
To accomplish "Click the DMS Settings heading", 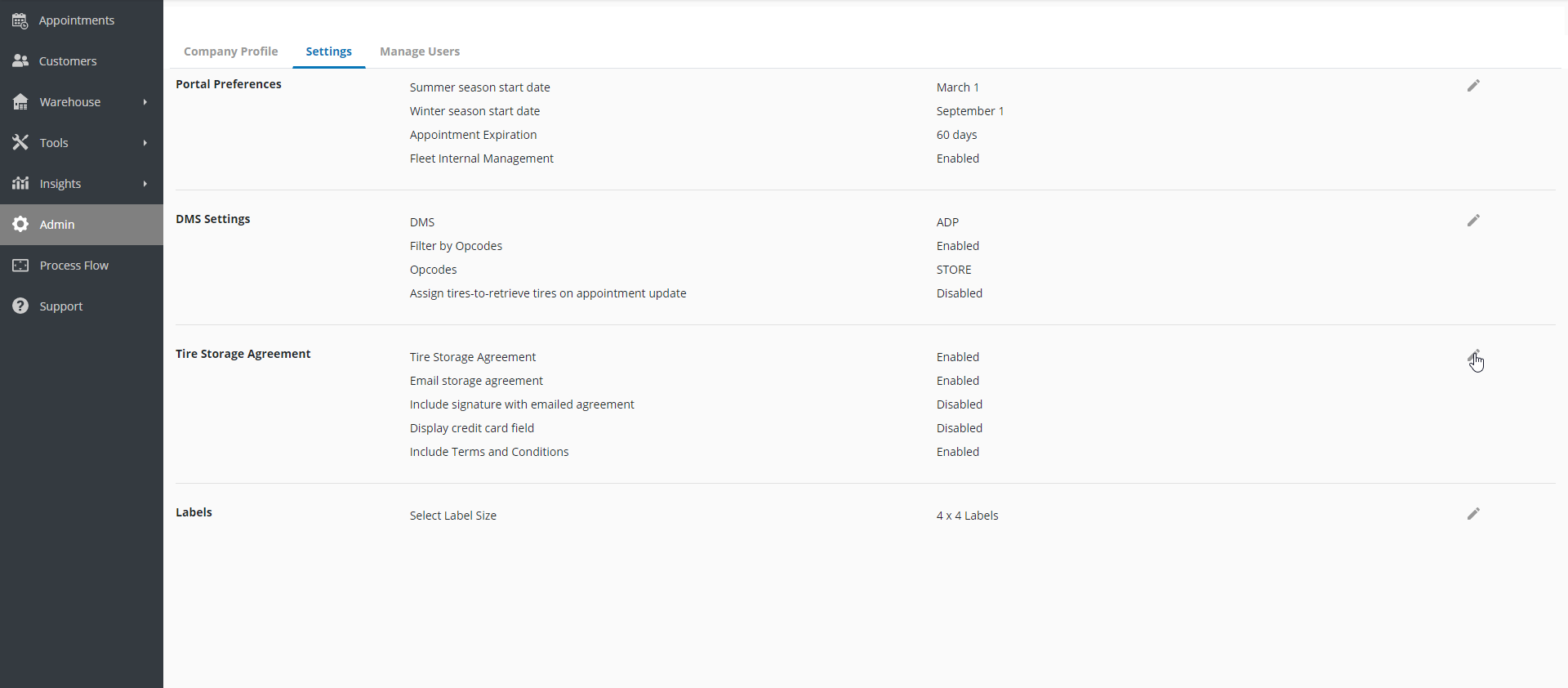I will click(x=213, y=219).
